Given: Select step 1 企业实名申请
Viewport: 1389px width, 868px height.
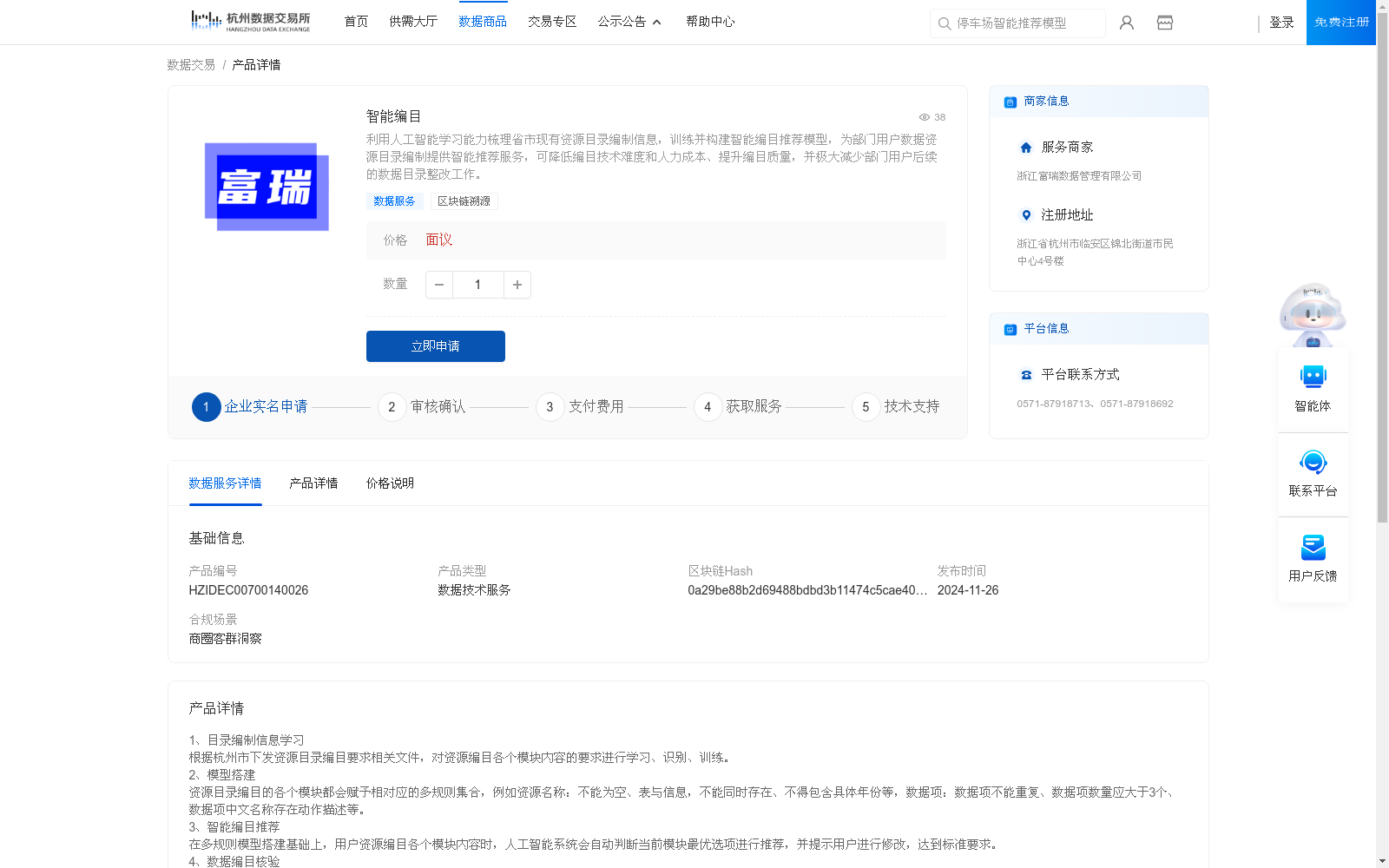Looking at the screenshot, I should point(250,406).
